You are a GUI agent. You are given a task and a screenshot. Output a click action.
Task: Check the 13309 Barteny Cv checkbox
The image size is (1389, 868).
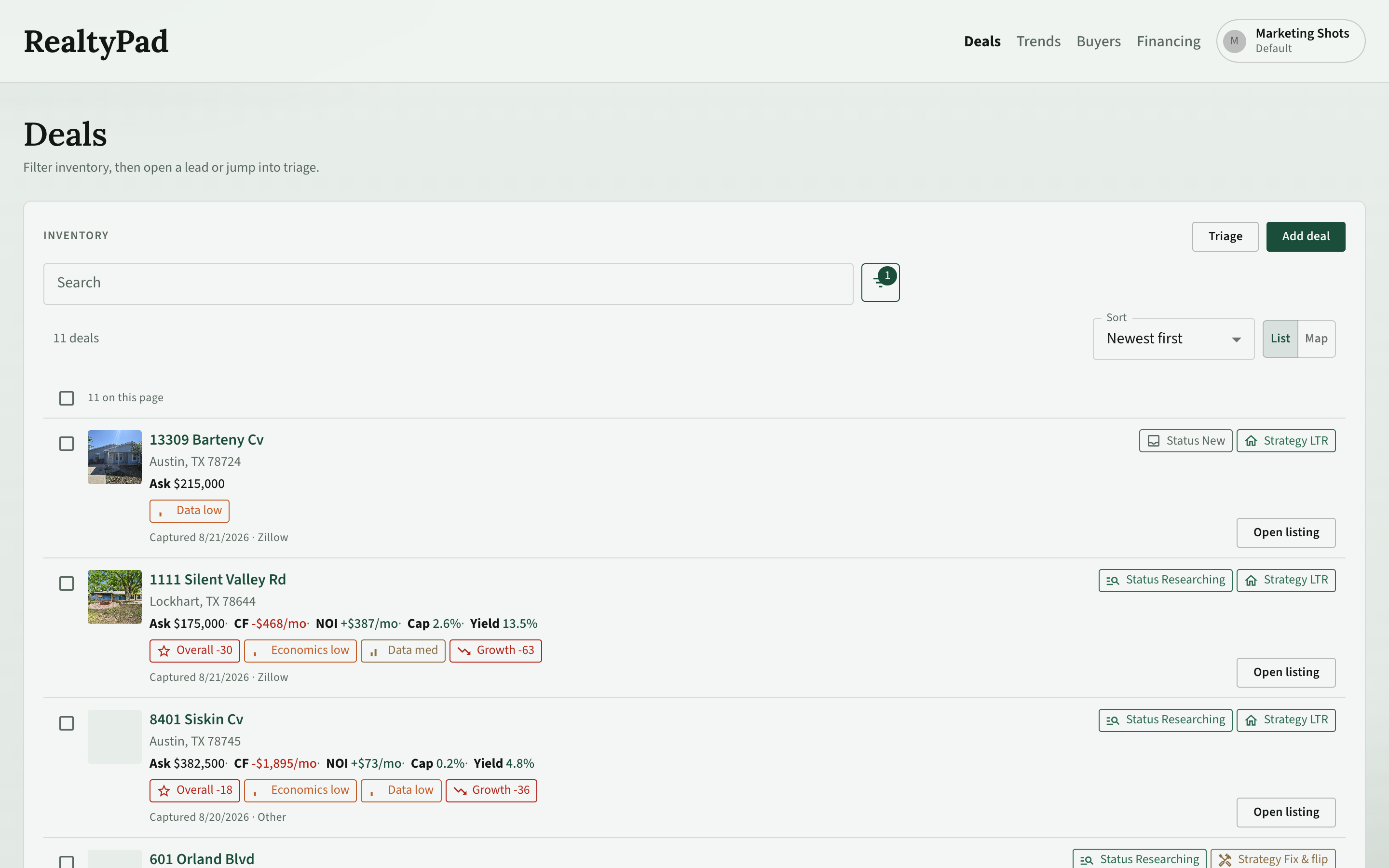click(x=67, y=444)
